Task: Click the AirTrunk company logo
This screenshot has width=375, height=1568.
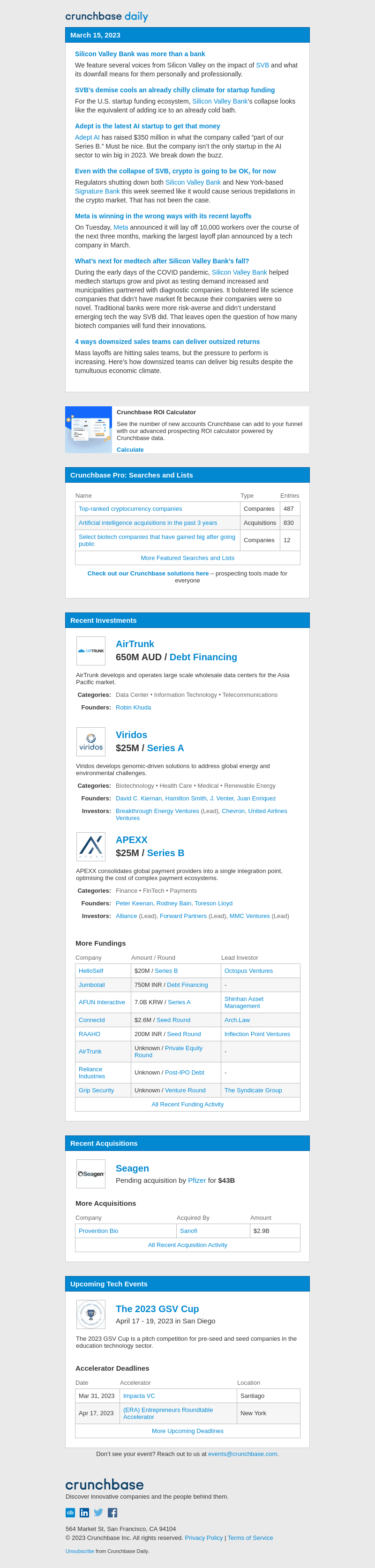Action: pos(91,651)
